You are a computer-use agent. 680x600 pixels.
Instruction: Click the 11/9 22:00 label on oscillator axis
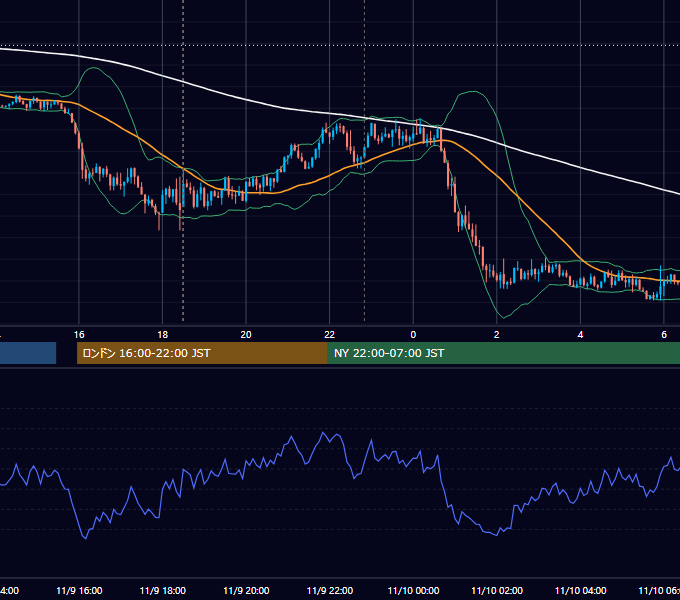(330, 590)
